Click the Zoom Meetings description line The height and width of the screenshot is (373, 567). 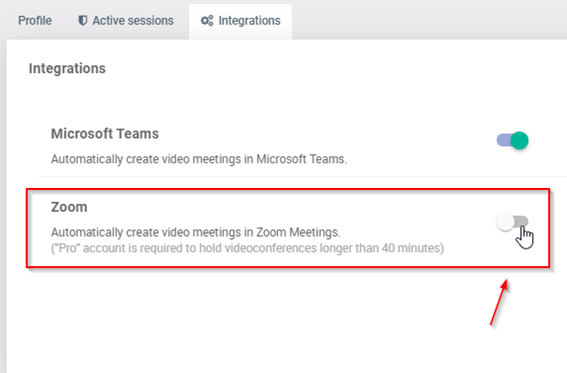196,232
